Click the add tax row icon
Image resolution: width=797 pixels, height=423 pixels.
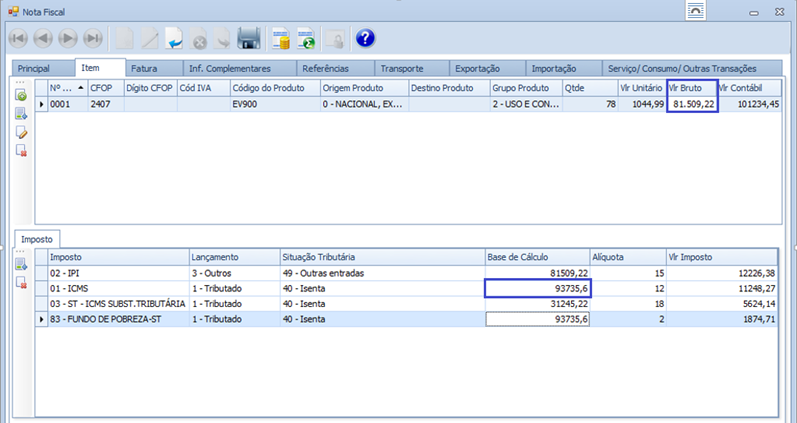[21, 264]
